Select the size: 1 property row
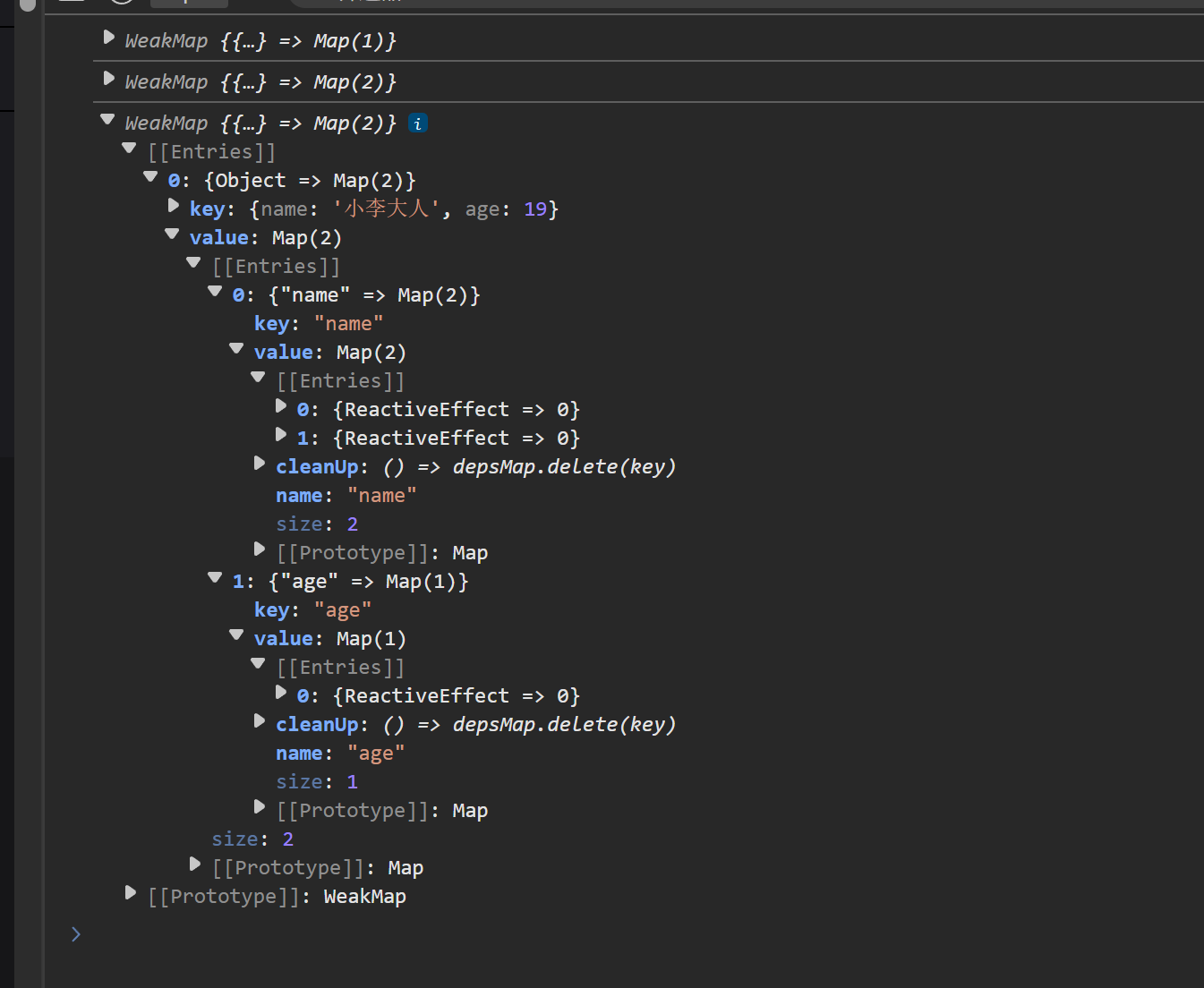 click(317, 782)
